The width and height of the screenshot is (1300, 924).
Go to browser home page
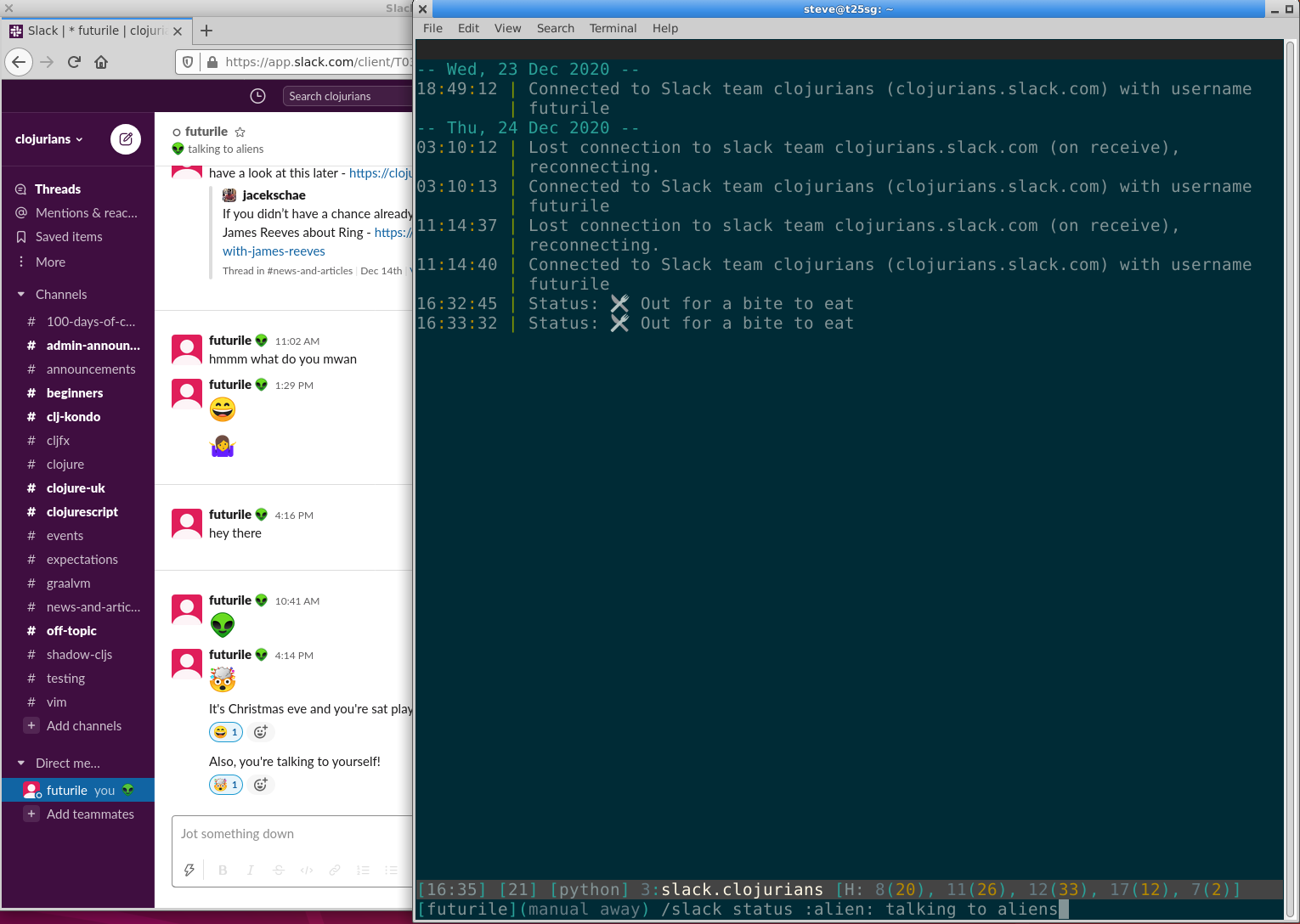101,62
